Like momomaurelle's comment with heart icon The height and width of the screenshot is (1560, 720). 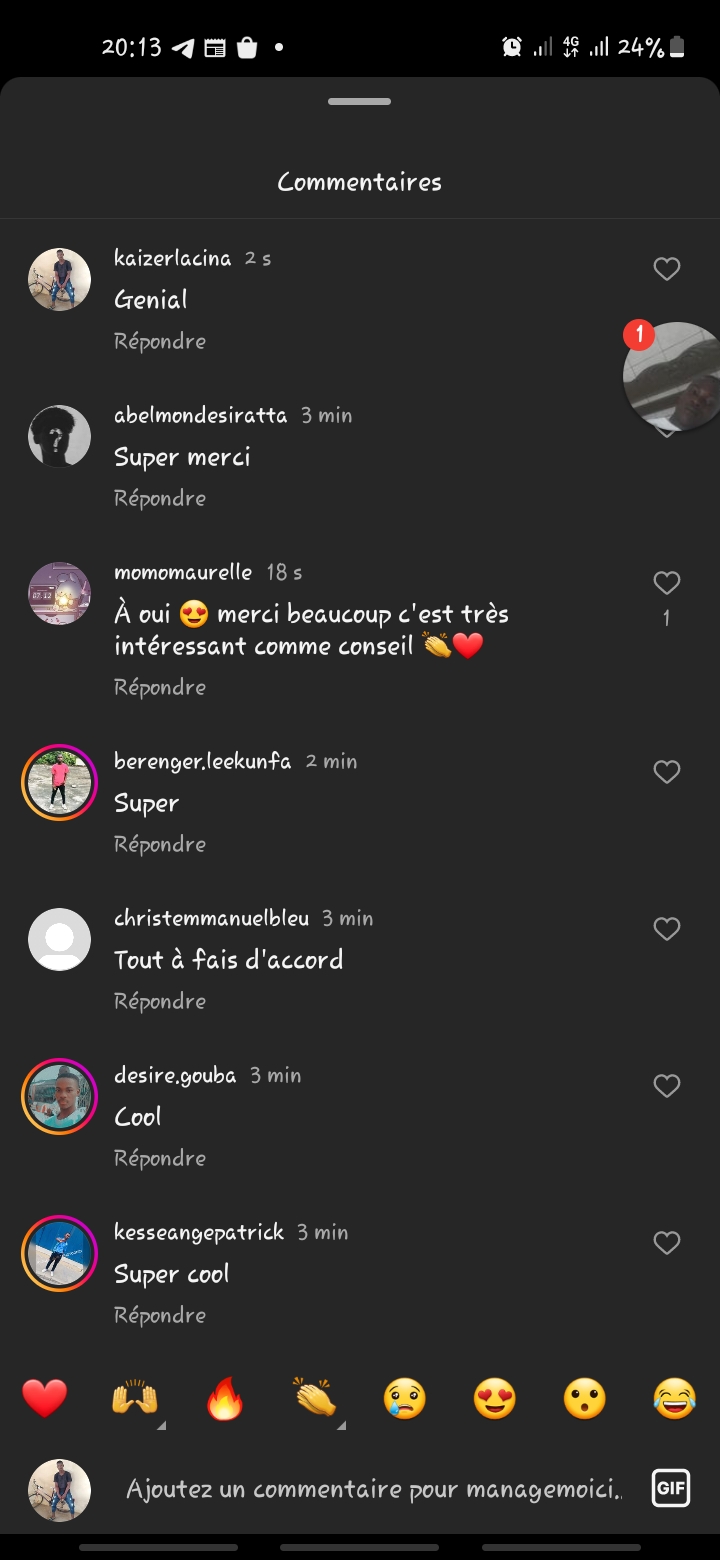[x=666, y=583]
